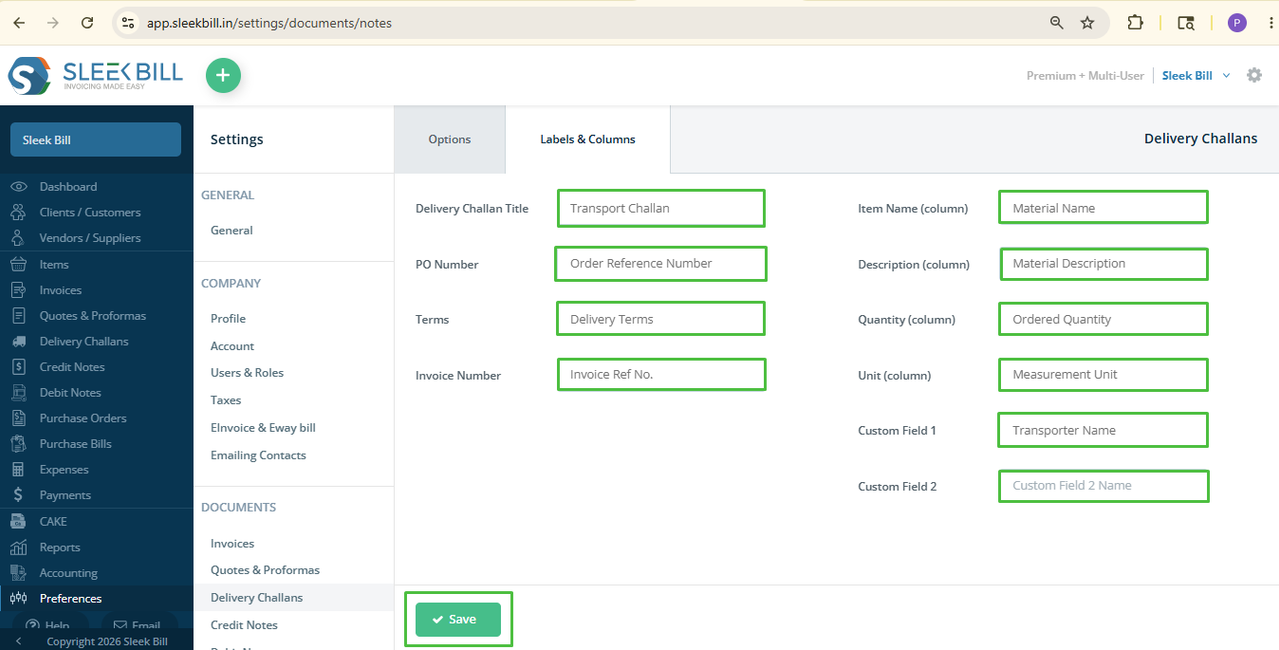Edit the Delivery Challan Title field
1279x650 pixels.
661,208
